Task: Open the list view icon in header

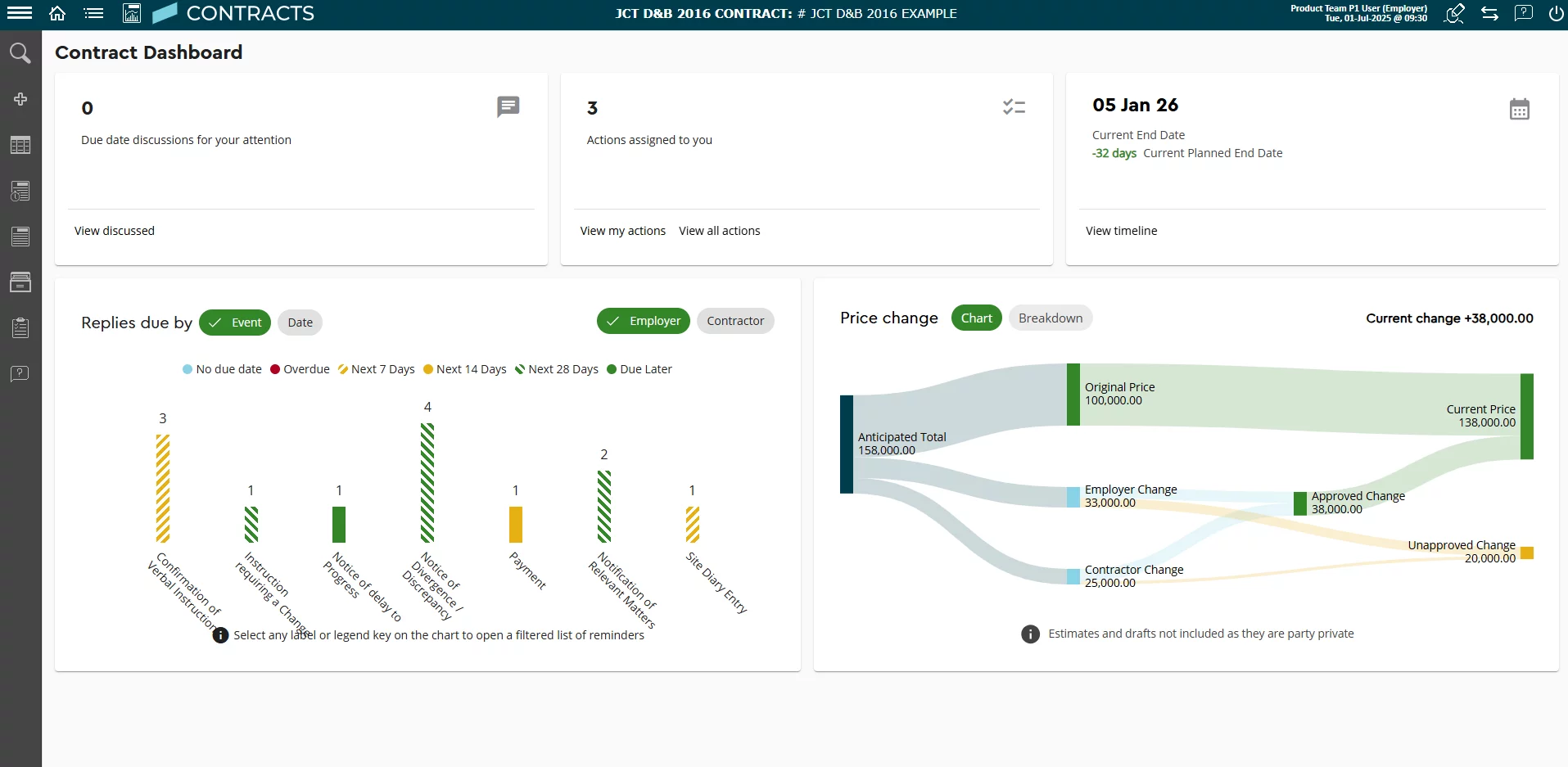Action: (94, 13)
